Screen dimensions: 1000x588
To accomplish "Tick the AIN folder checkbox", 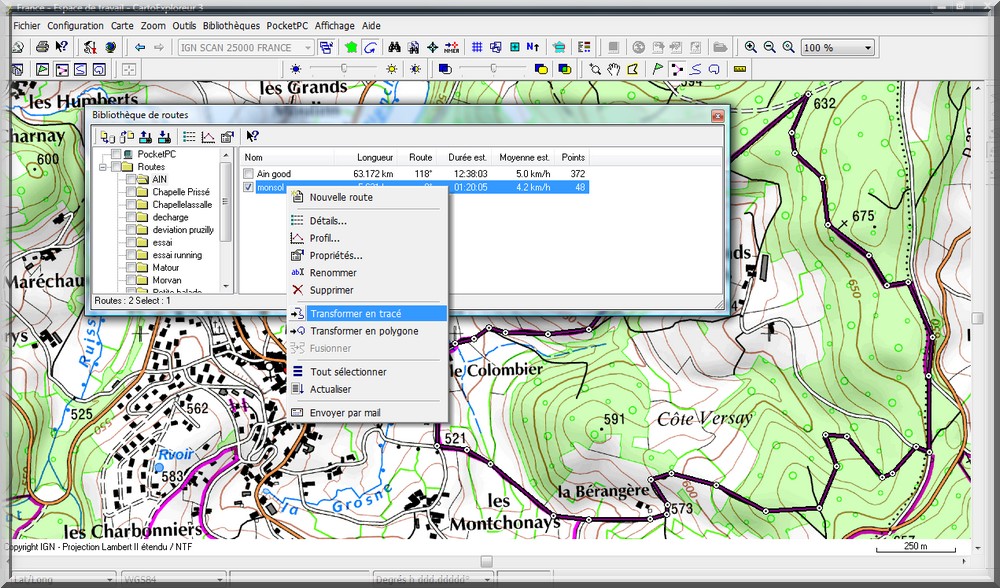I will pyautogui.click(x=131, y=179).
